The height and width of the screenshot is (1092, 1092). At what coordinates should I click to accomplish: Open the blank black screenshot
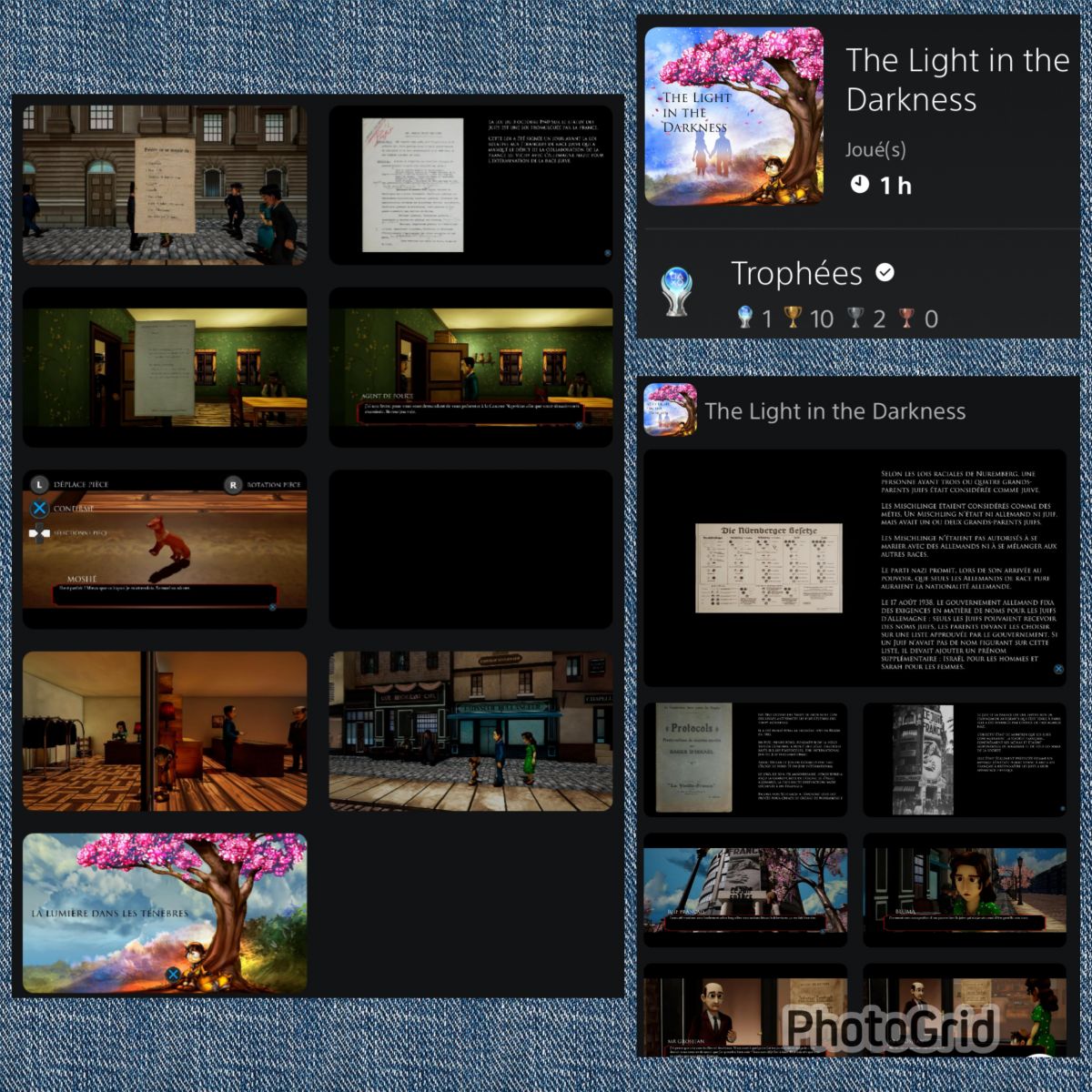click(x=470, y=549)
